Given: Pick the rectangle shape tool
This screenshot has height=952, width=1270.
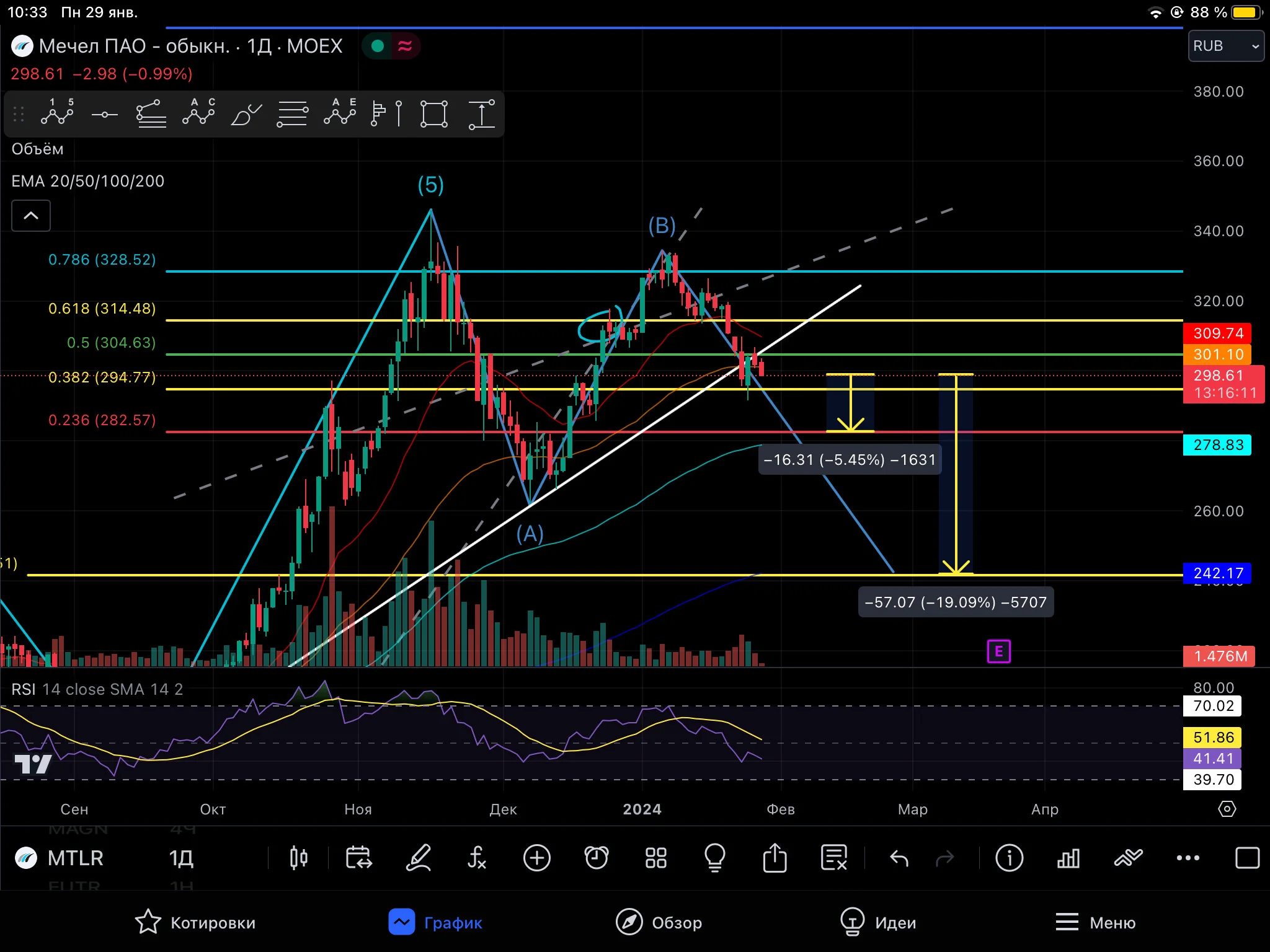Looking at the screenshot, I should click(x=434, y=114).
